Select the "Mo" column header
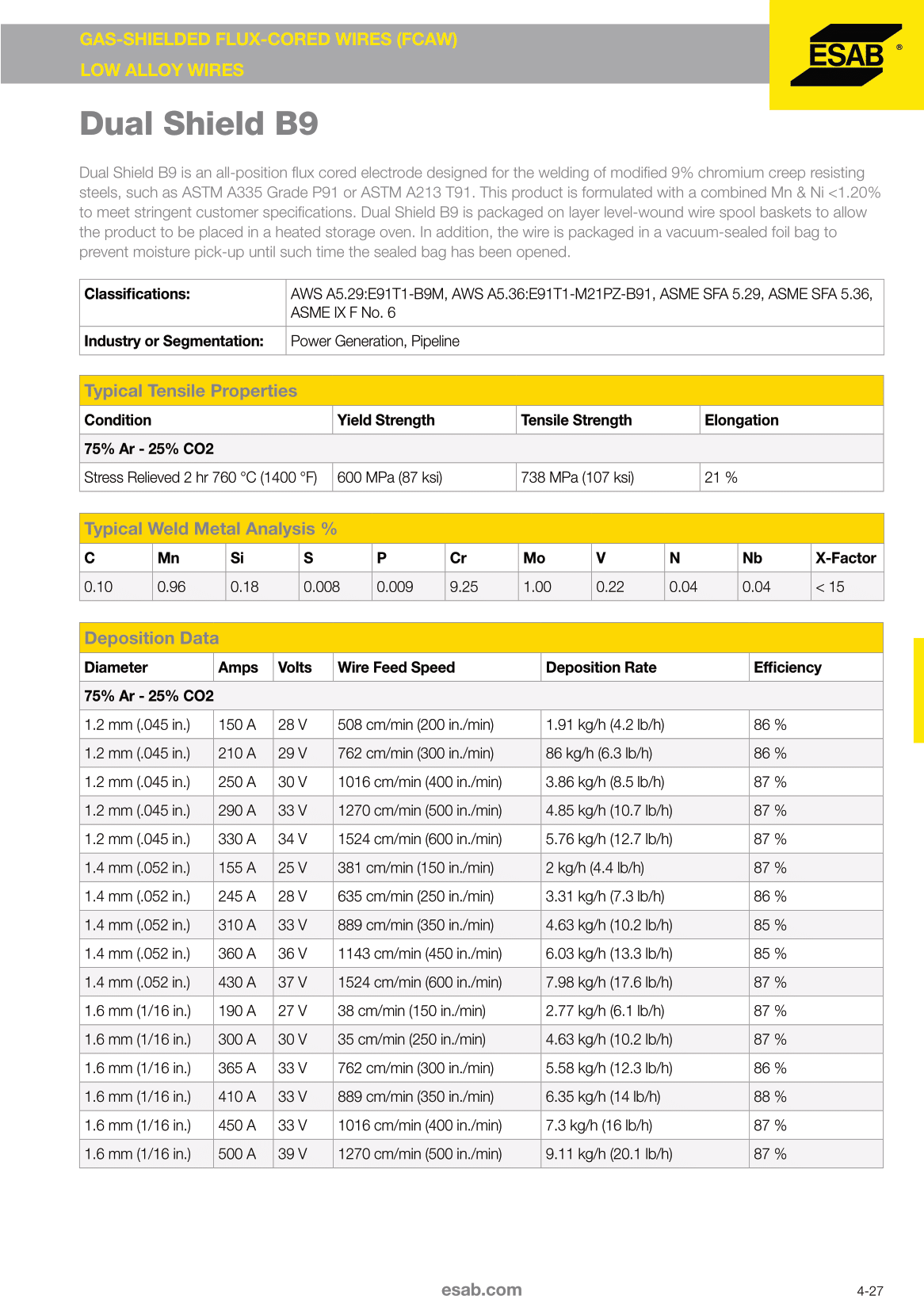Screen dimensions: 924x1311 click(x=534, y=558)
